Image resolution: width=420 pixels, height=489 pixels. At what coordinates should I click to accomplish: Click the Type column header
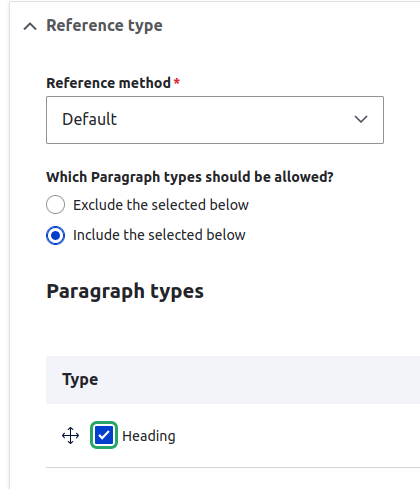[80, 379]
